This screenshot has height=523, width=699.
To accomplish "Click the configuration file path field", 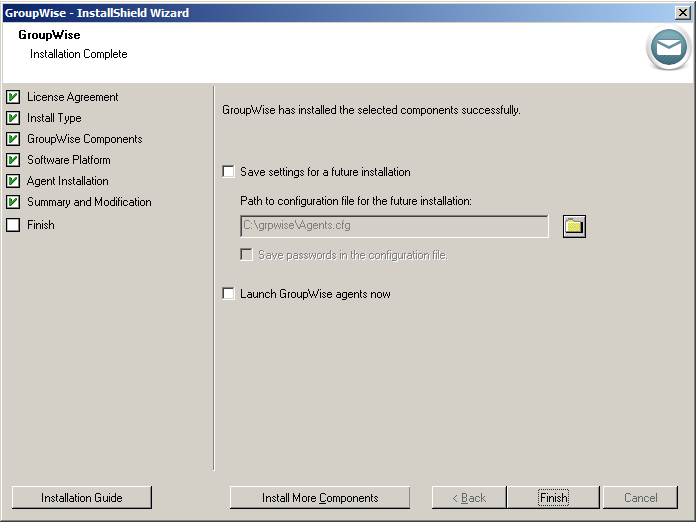I will 394,226.
